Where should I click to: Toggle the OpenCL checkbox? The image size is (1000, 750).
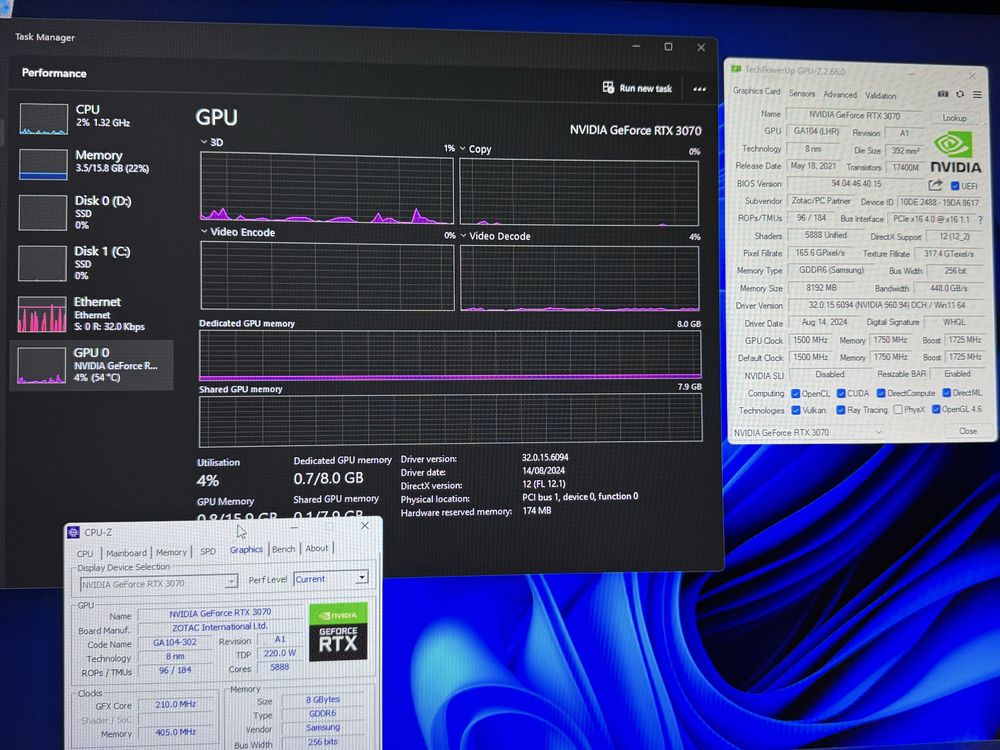(795, 393)
